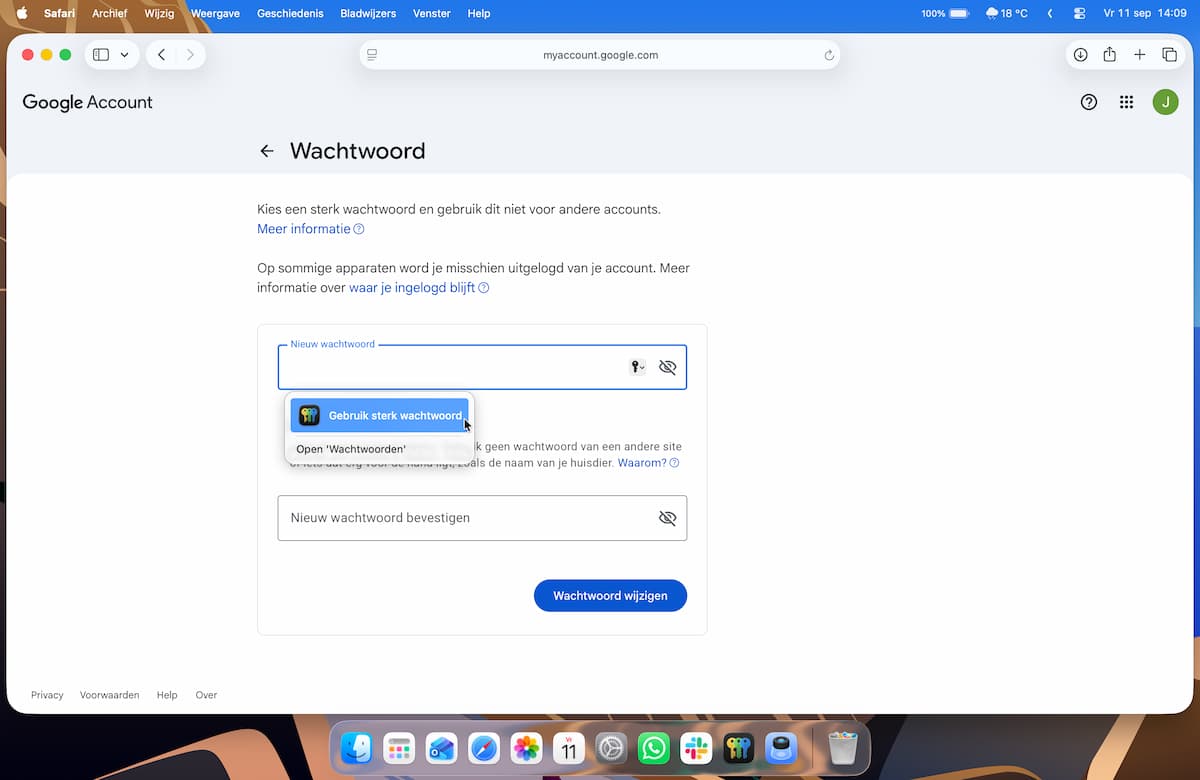Open Slack from Dock
Screen dimensions: 1200x780
point(696,748)
